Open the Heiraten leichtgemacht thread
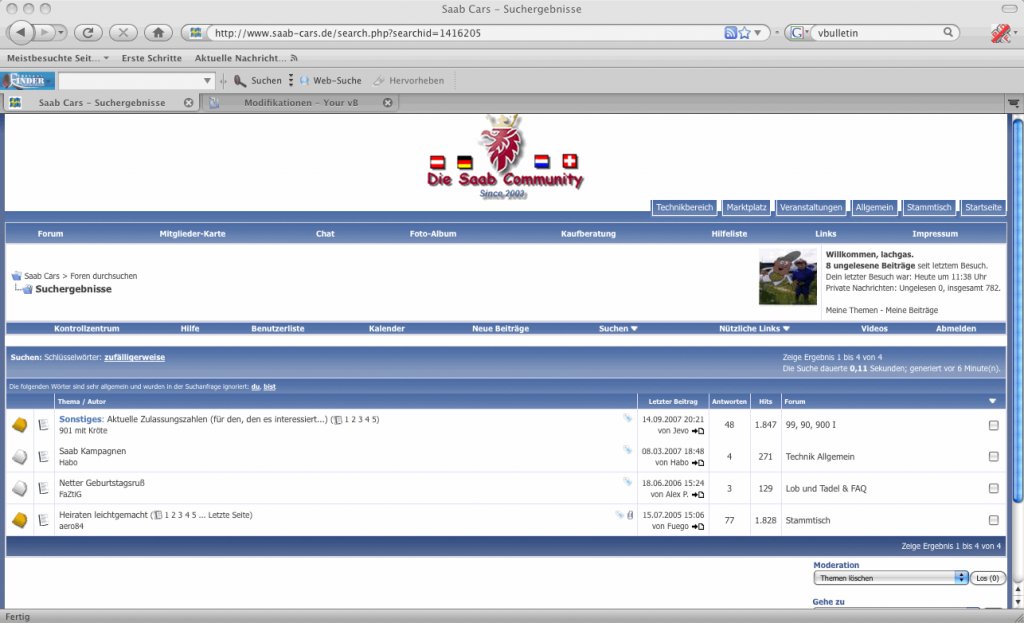 (103, 515)
